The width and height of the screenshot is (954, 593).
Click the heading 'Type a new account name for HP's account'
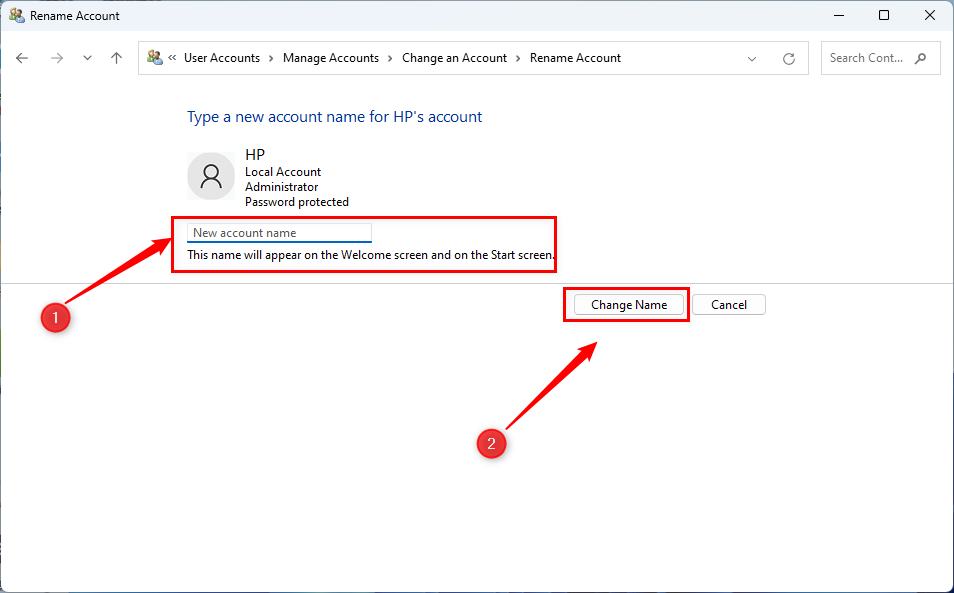[334, 117]
